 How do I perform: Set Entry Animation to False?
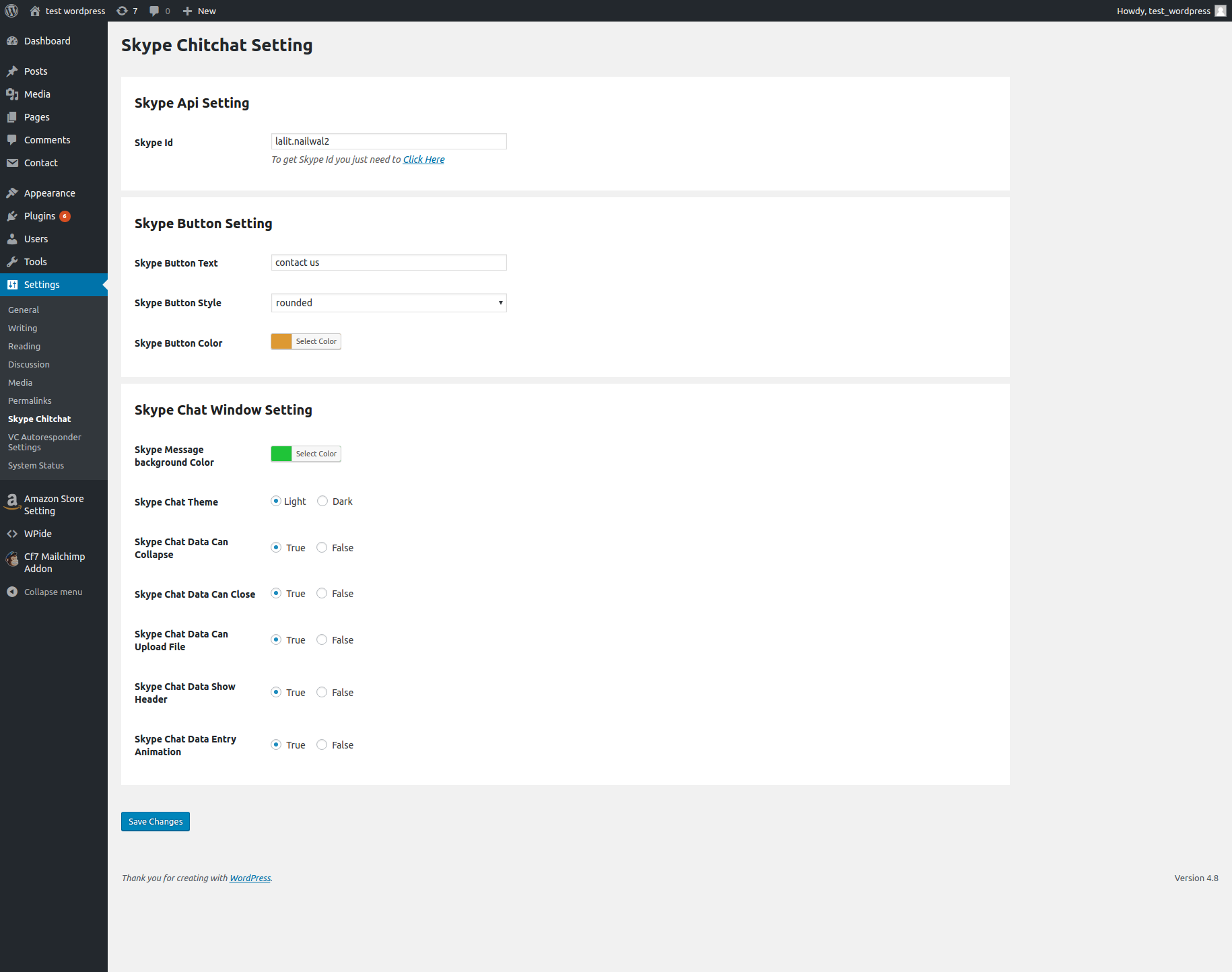[322, 744]
